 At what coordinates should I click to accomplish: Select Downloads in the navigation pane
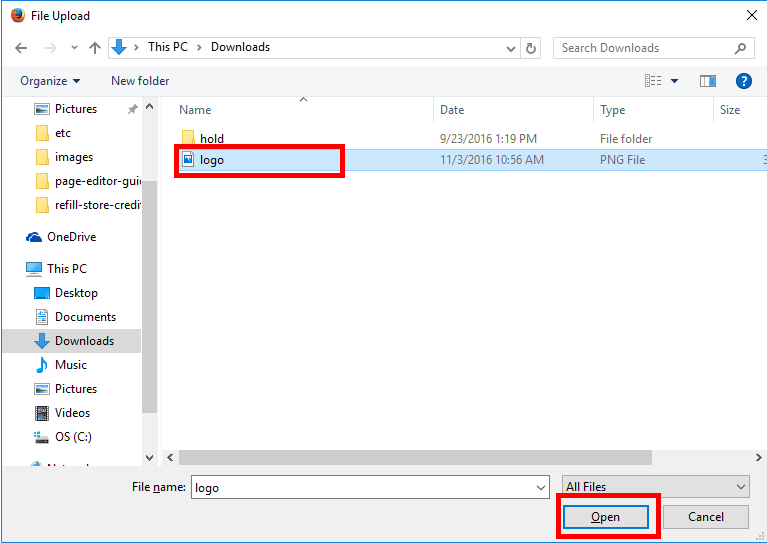tap(74, 341)
